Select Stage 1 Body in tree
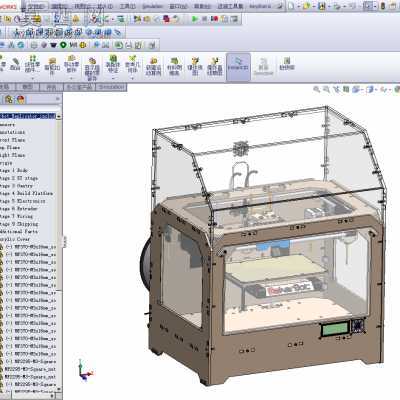The width and height of the screenshot is (400, 400). 14,170
